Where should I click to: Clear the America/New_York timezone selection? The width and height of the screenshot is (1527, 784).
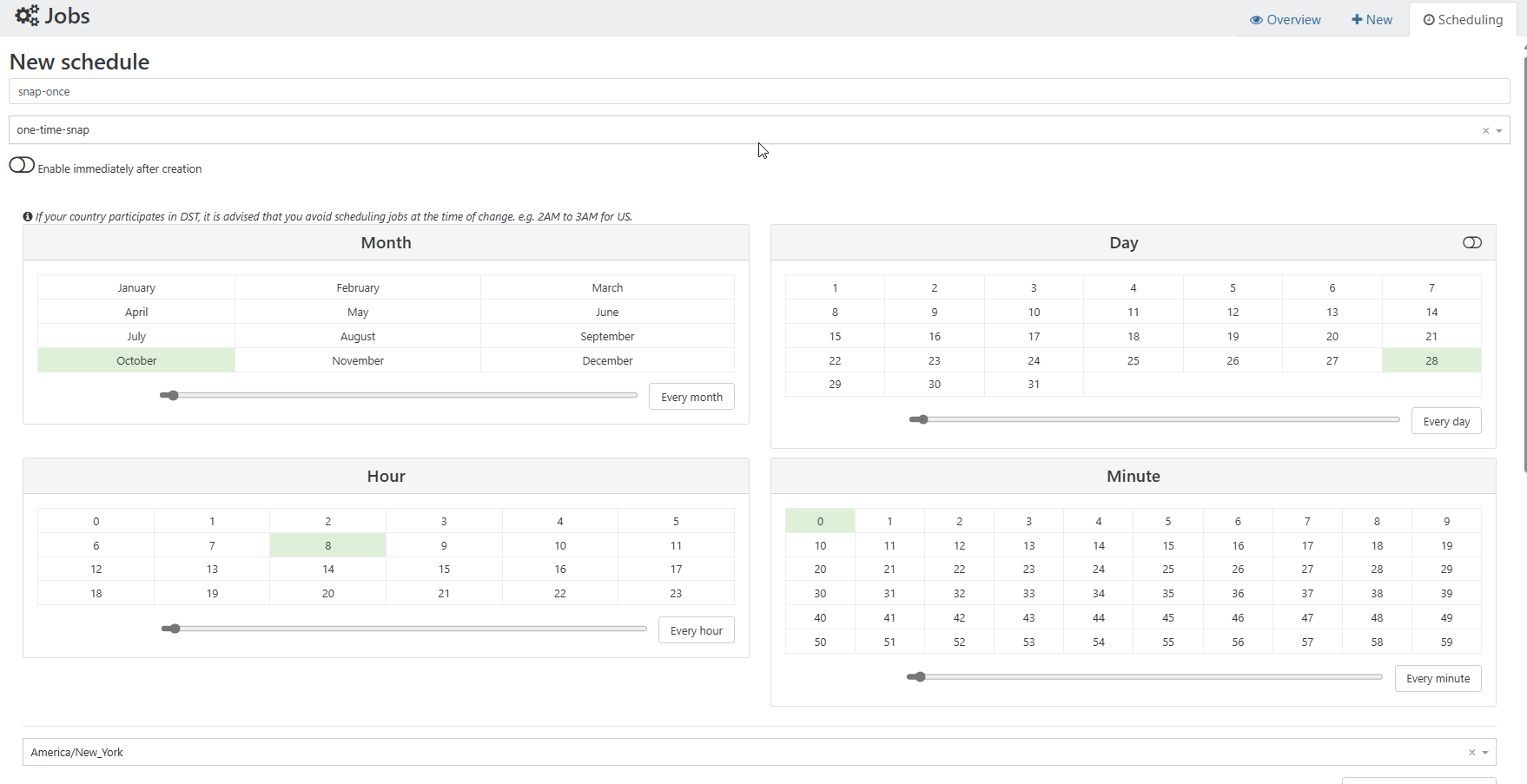(x=1471, y=753)
